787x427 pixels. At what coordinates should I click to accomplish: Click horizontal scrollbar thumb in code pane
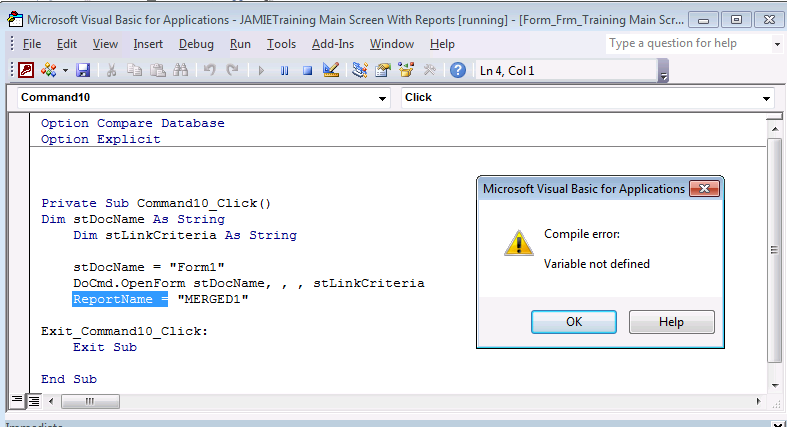coord(90,401)
